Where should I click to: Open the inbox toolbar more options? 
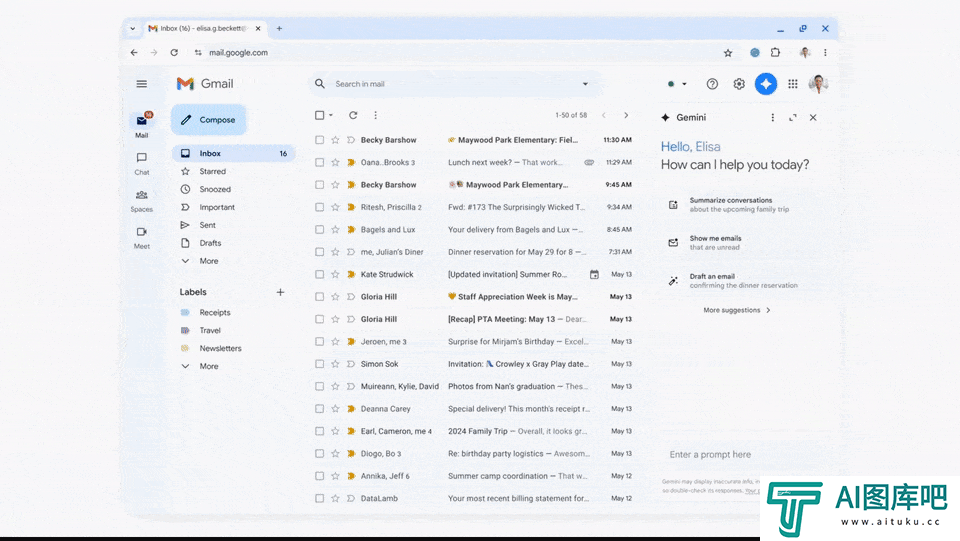[x=375, y=115]
